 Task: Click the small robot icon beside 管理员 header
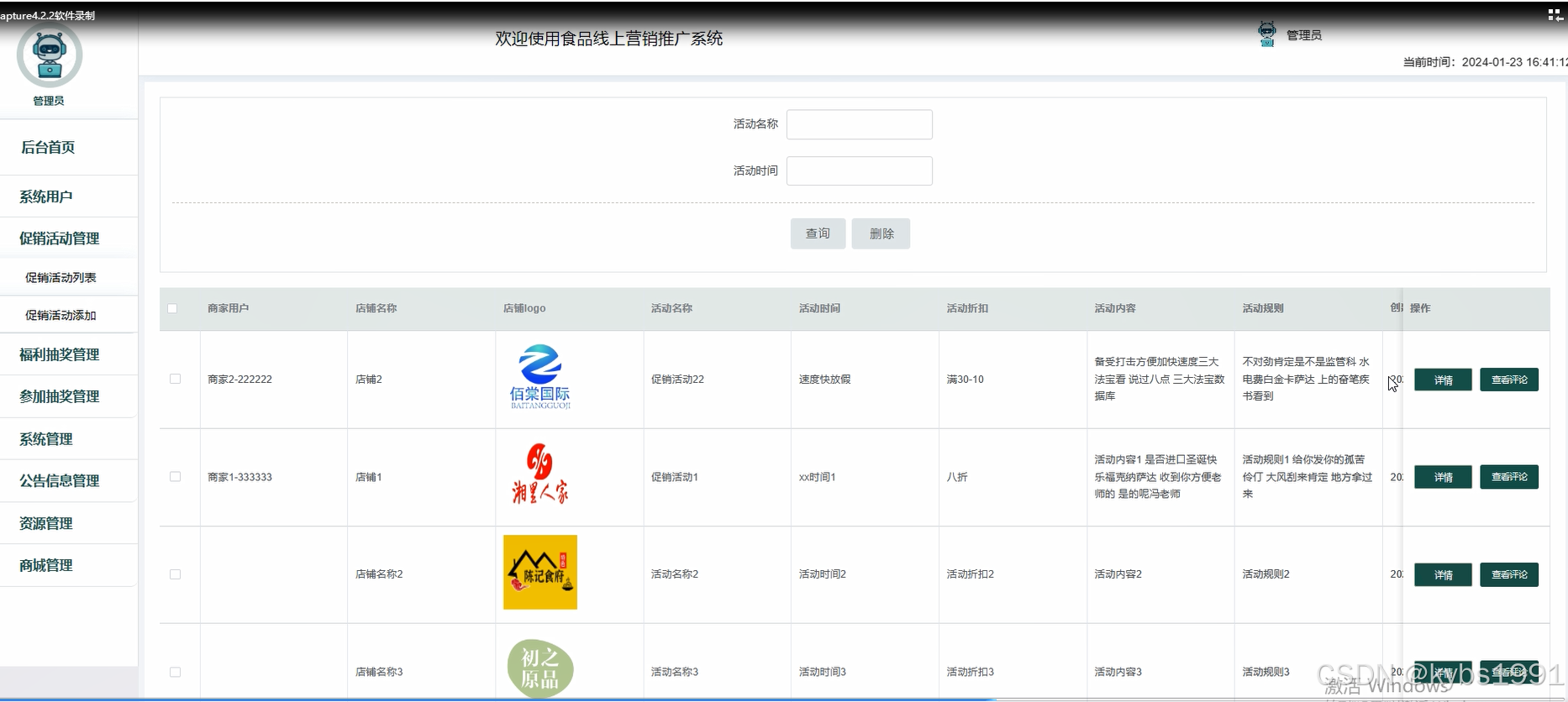pyautogui.click(x=1266, y=34)
